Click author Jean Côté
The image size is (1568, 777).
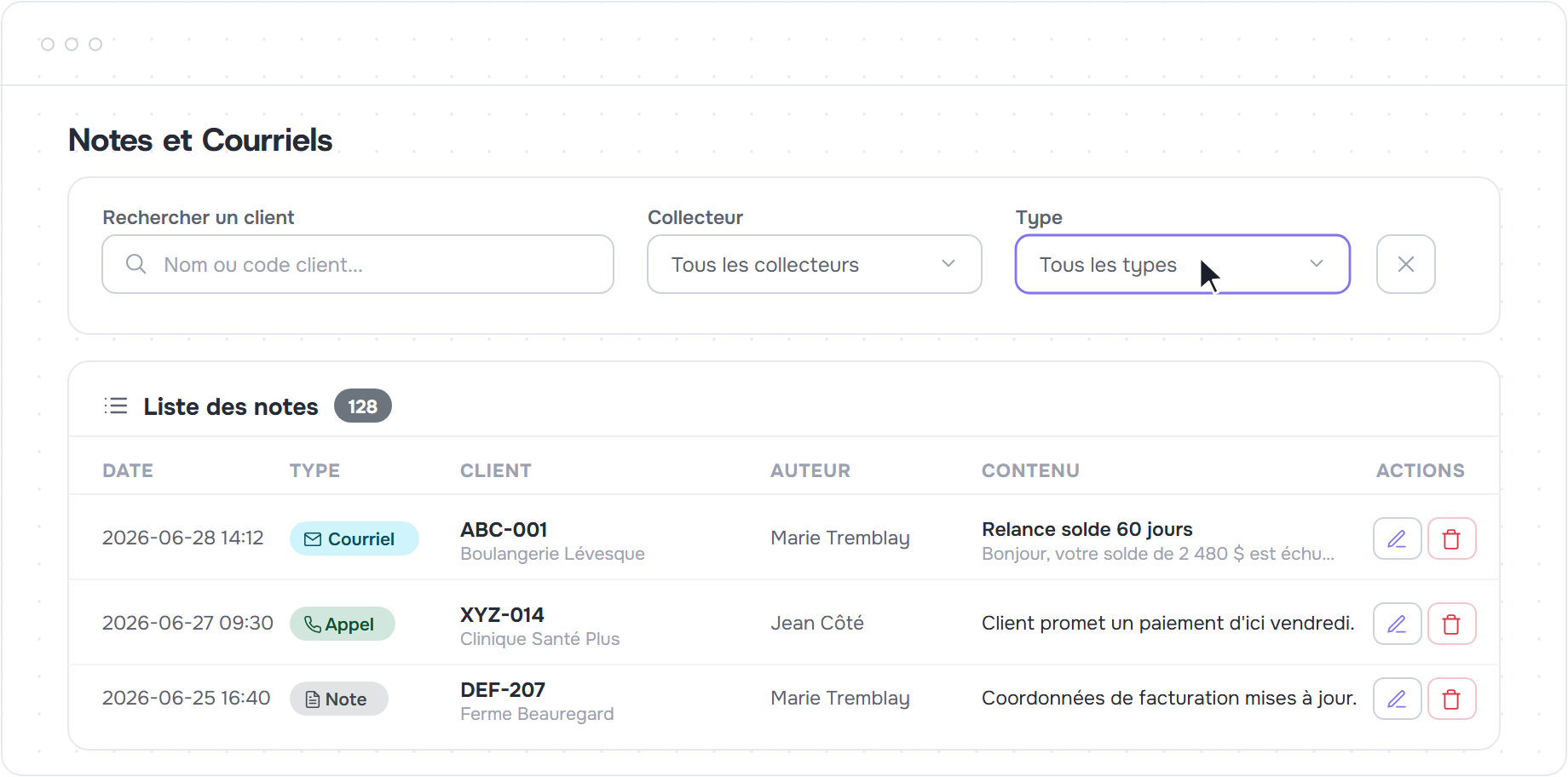coord(817,623)
